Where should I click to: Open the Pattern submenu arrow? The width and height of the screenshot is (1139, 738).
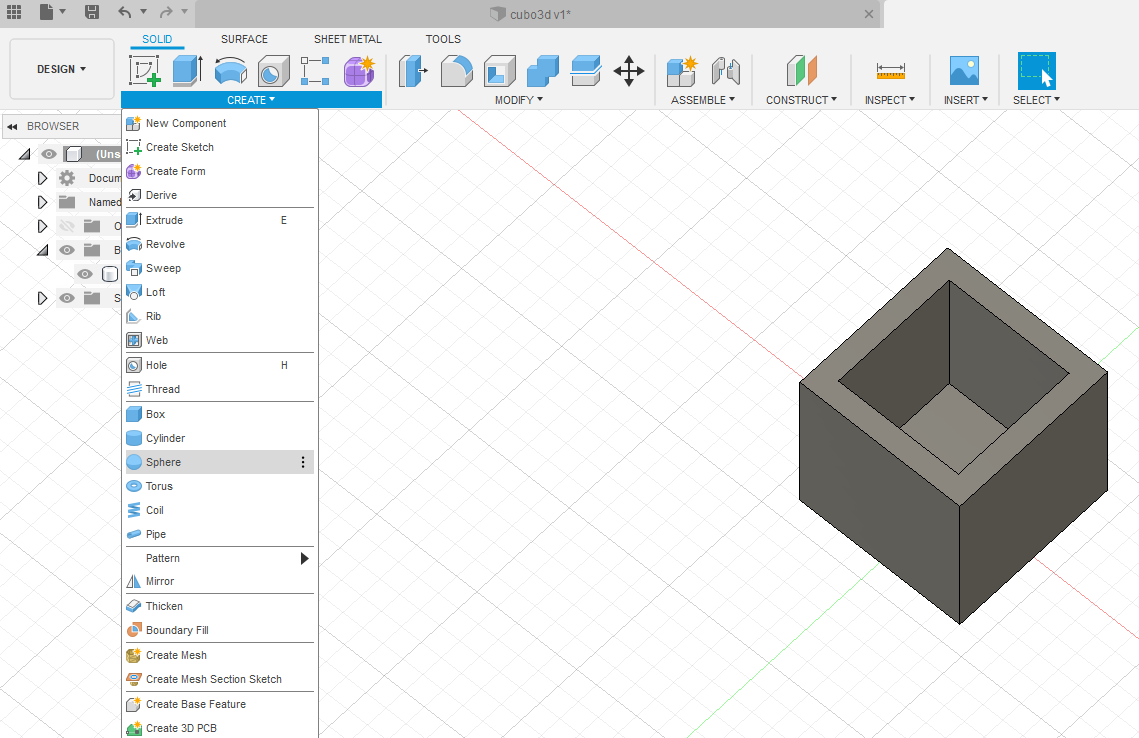[x=305, y=558]
